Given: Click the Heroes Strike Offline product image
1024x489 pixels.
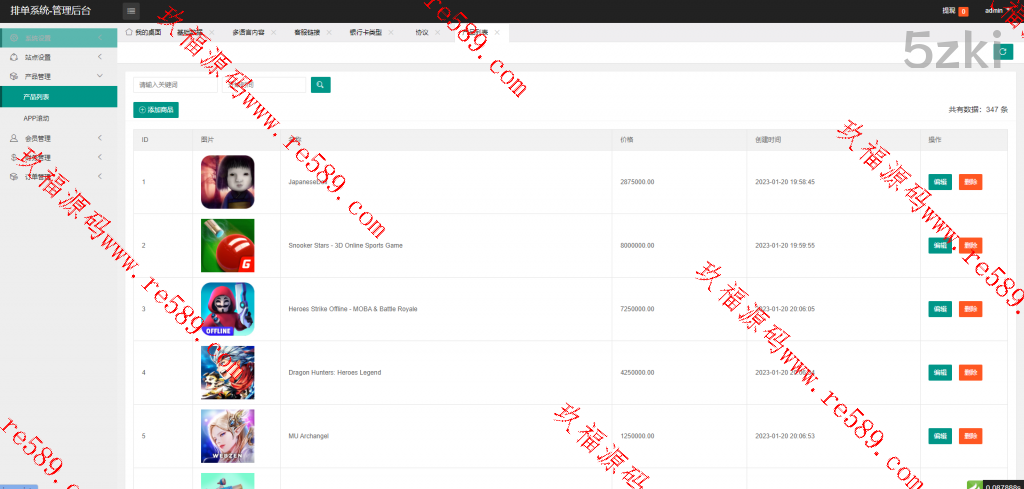Looking at the screenshot, I should [x=227, y=309].
